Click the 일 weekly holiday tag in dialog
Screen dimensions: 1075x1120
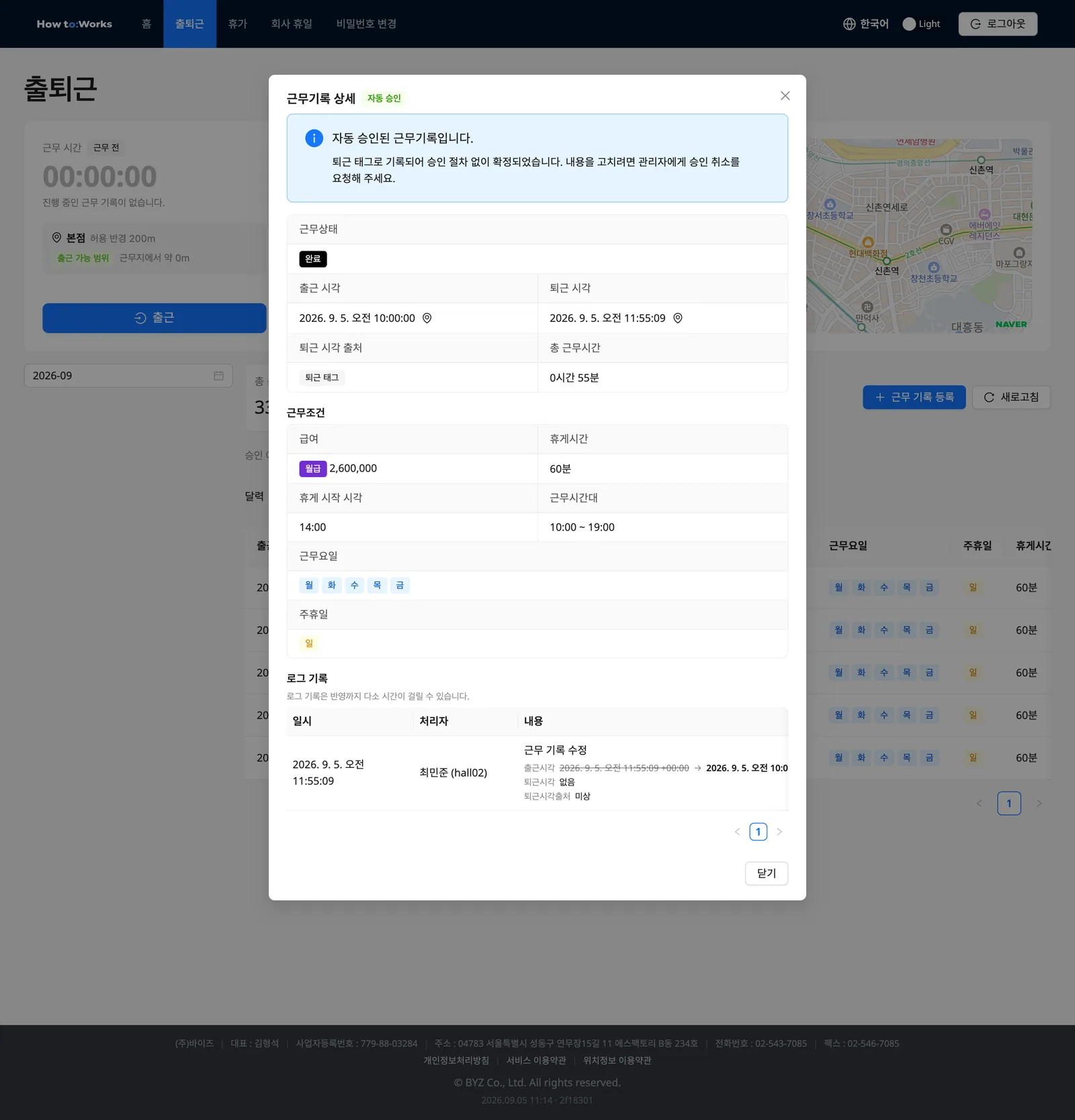309,644
